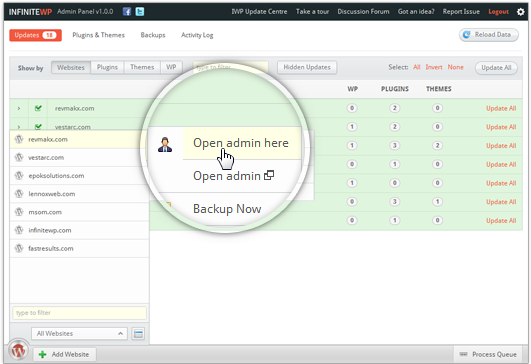This screenshot has width=531, height=364.
Task: Tick the checkbox for vestarc.com row
Action: pos(38,127)
